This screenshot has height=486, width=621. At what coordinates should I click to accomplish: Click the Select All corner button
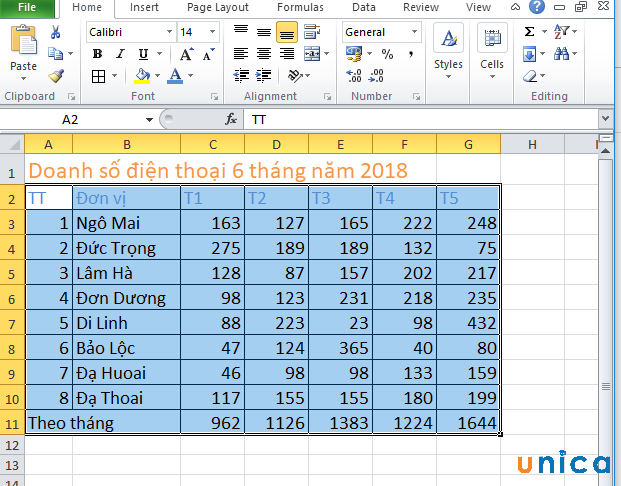(x=12, y=144)
